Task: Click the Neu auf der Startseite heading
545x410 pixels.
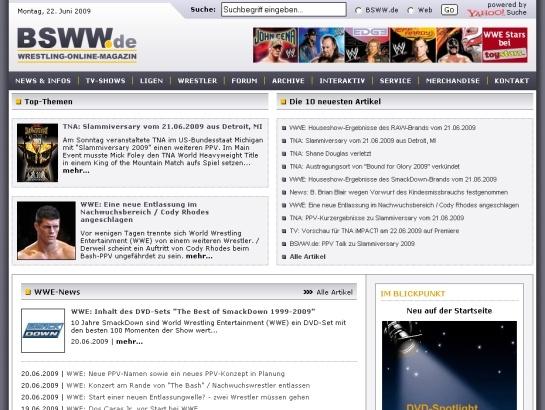Action: [449, 311]
